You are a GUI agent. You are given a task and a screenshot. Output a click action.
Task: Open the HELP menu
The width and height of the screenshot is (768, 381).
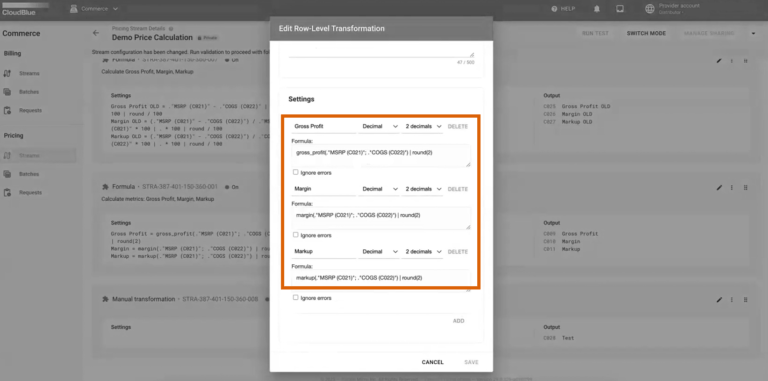(563, 9)
